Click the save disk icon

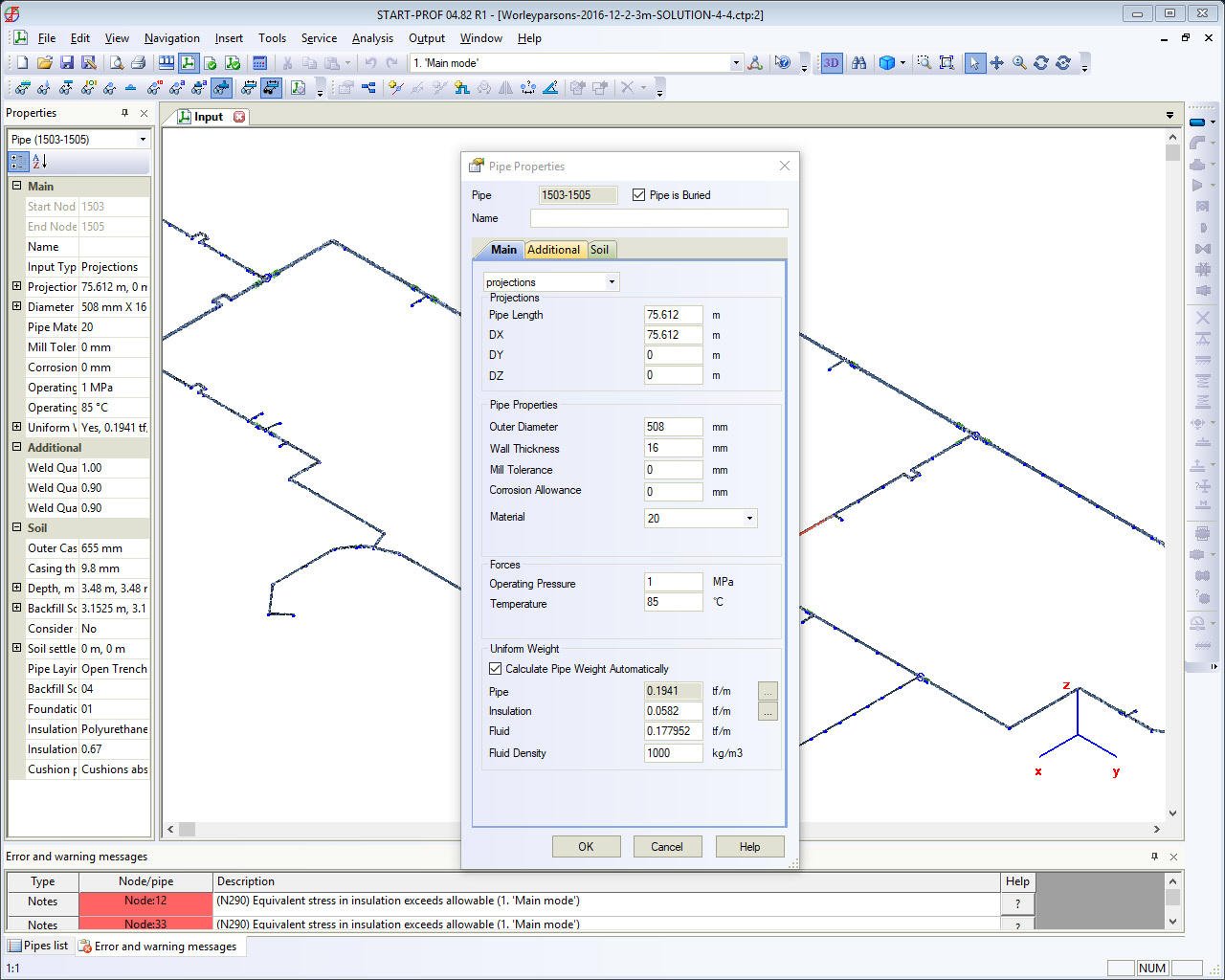click(67, 63)
